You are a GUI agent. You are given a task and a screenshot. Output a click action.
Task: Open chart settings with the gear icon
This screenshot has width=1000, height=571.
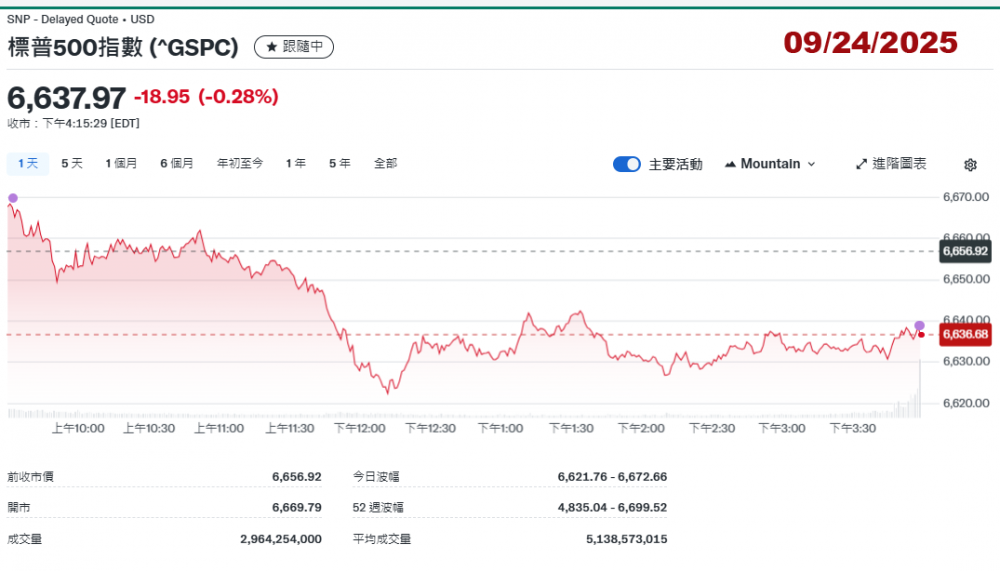coord(970,165)
